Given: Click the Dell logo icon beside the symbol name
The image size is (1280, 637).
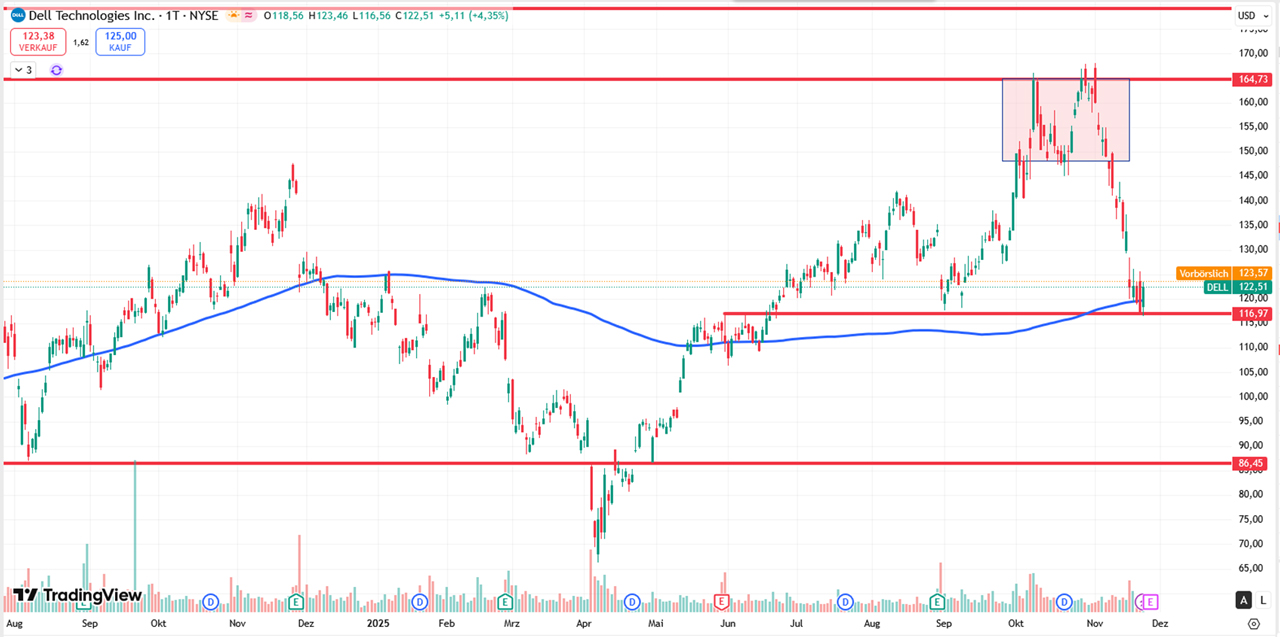Looking at the screenshot, I should [18, 15].
